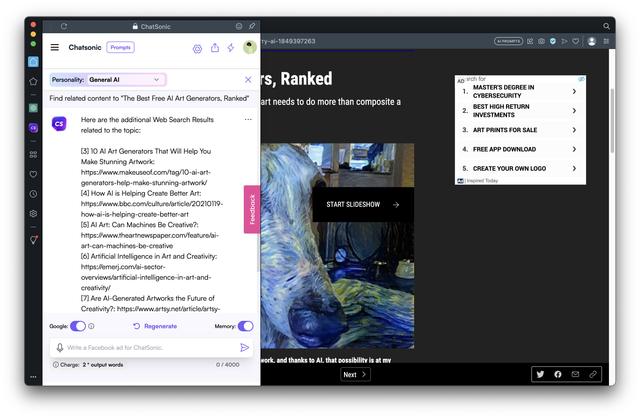
Task: Open settings gear in the Opera sidebar
Action: click(33, 213)
